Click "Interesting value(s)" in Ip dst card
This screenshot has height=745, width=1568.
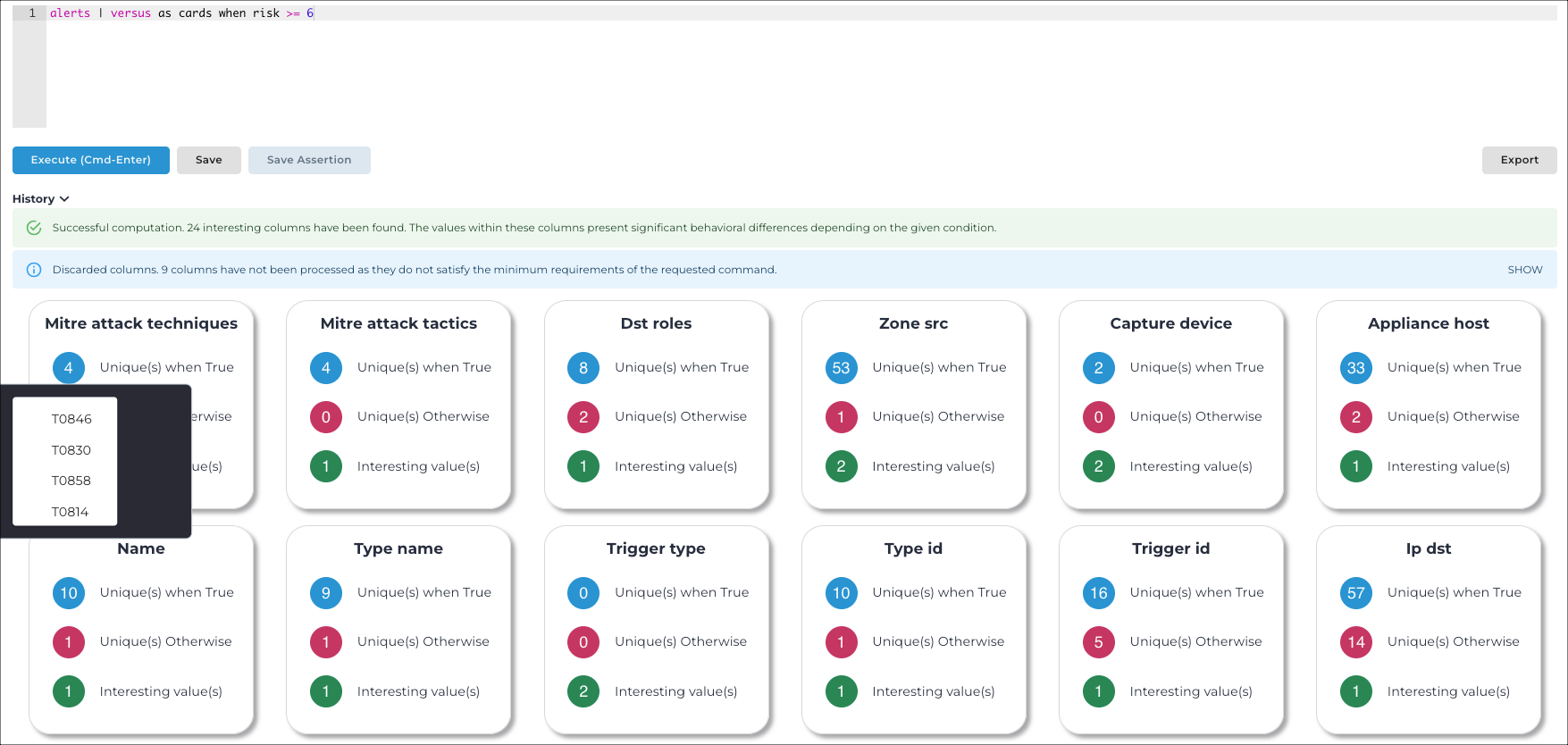[1448, 691]
